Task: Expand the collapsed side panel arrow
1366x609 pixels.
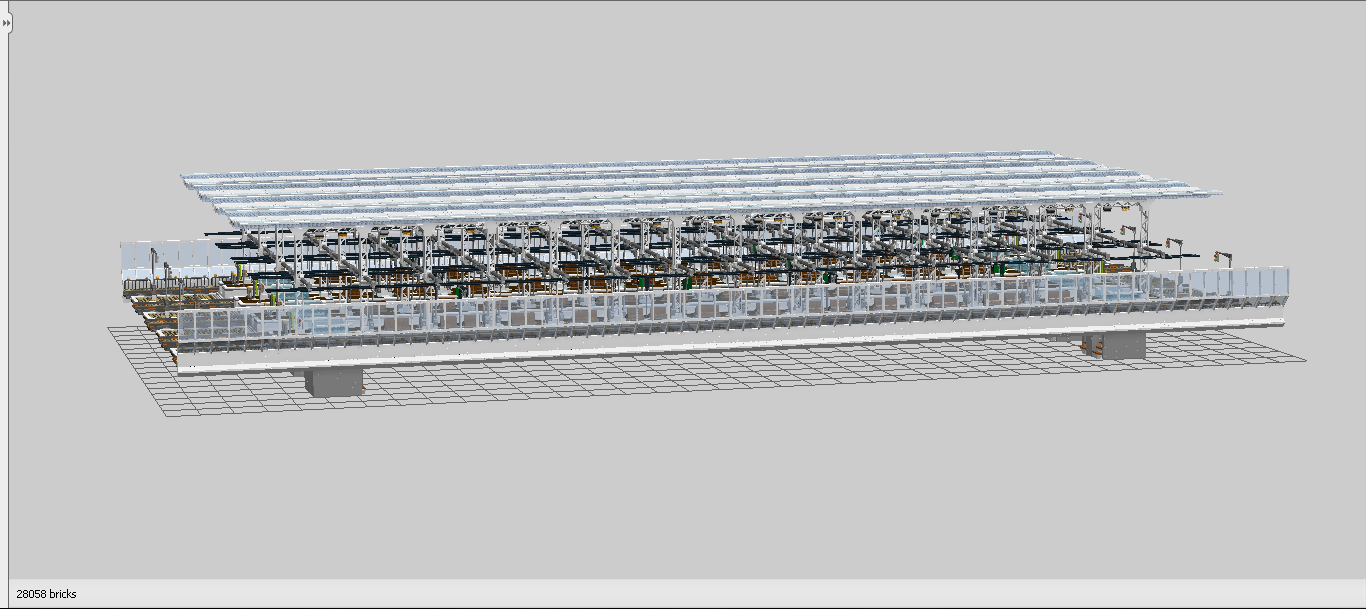Action: click(x=6, y=21)
